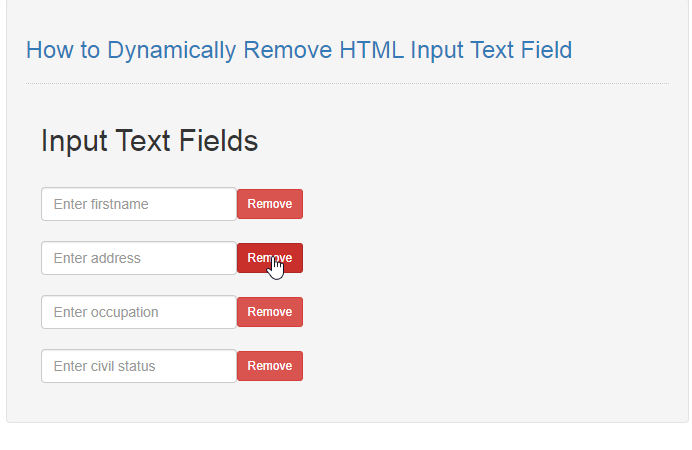
Task: Open the 'How to Dynamically Remove HTML Input Text Field' link
Action: [299, 50]
